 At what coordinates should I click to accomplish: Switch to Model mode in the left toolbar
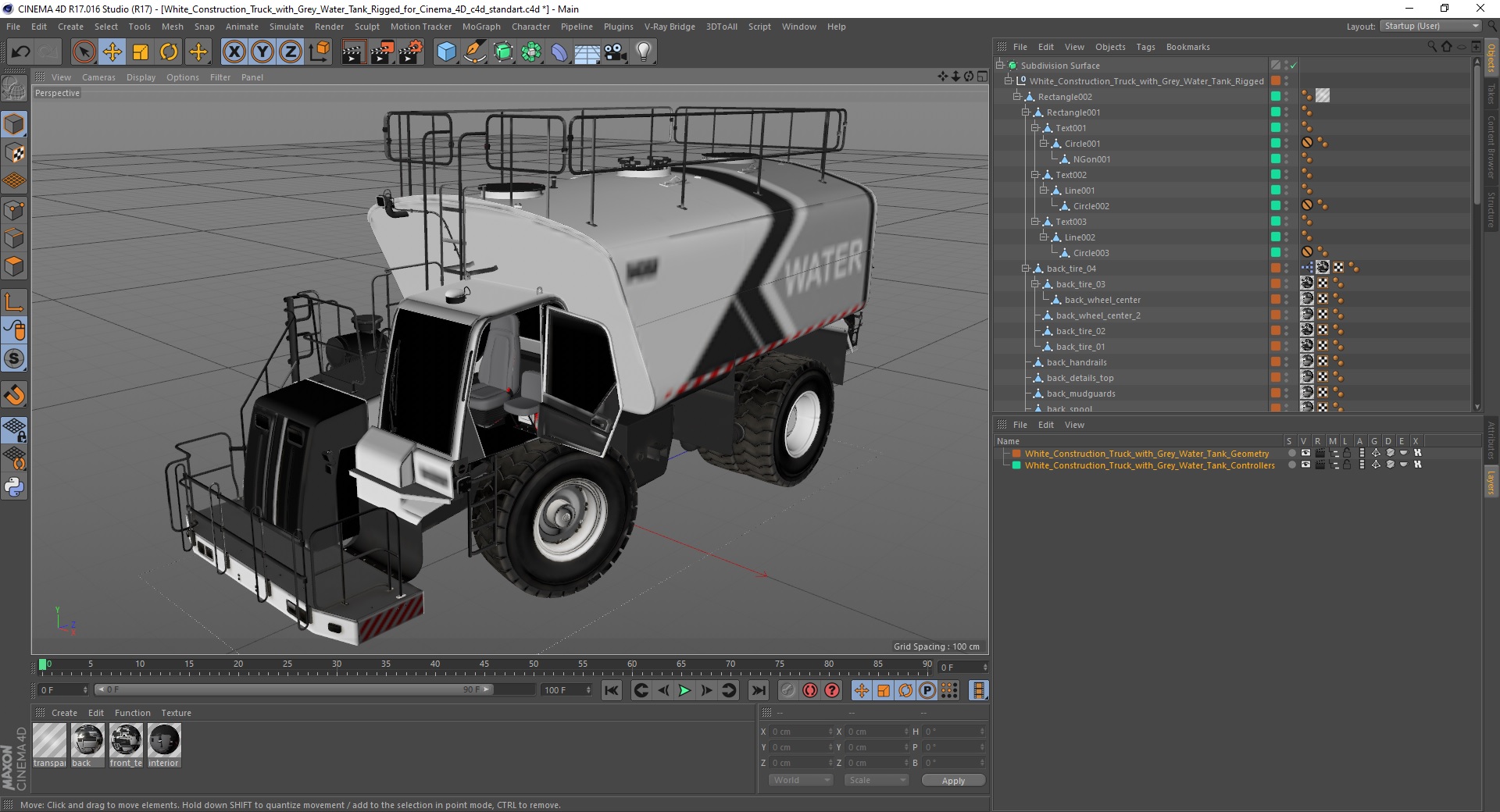[x=14, y=124]
